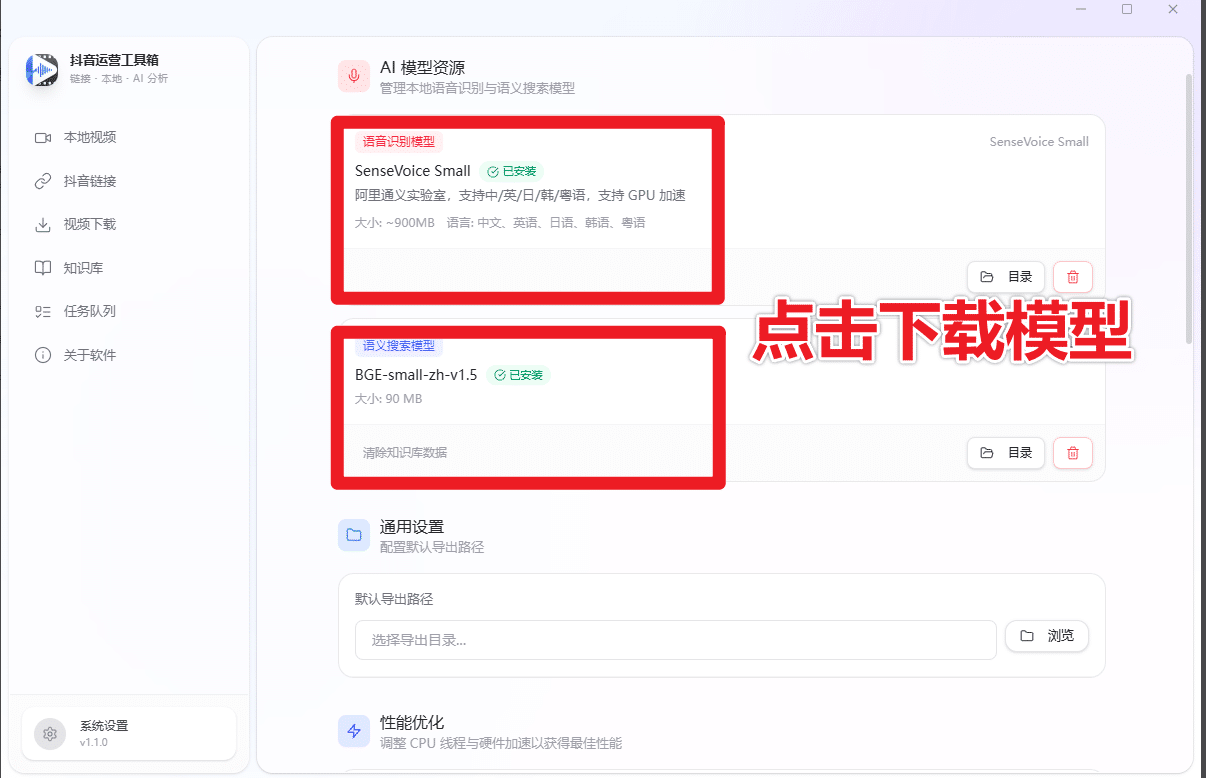Click the 抖音运营工具箱 app logo
1206x778 pixels.
pyautogui.click(x=42, y=71)
